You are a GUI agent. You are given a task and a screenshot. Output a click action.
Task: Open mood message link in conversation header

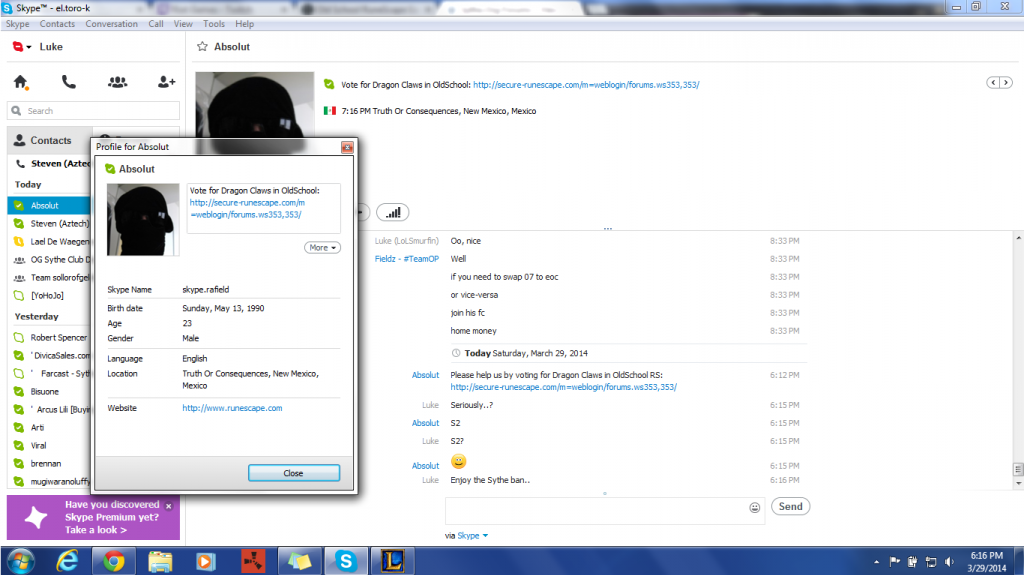pyautogui.click(x=586, y=84)
